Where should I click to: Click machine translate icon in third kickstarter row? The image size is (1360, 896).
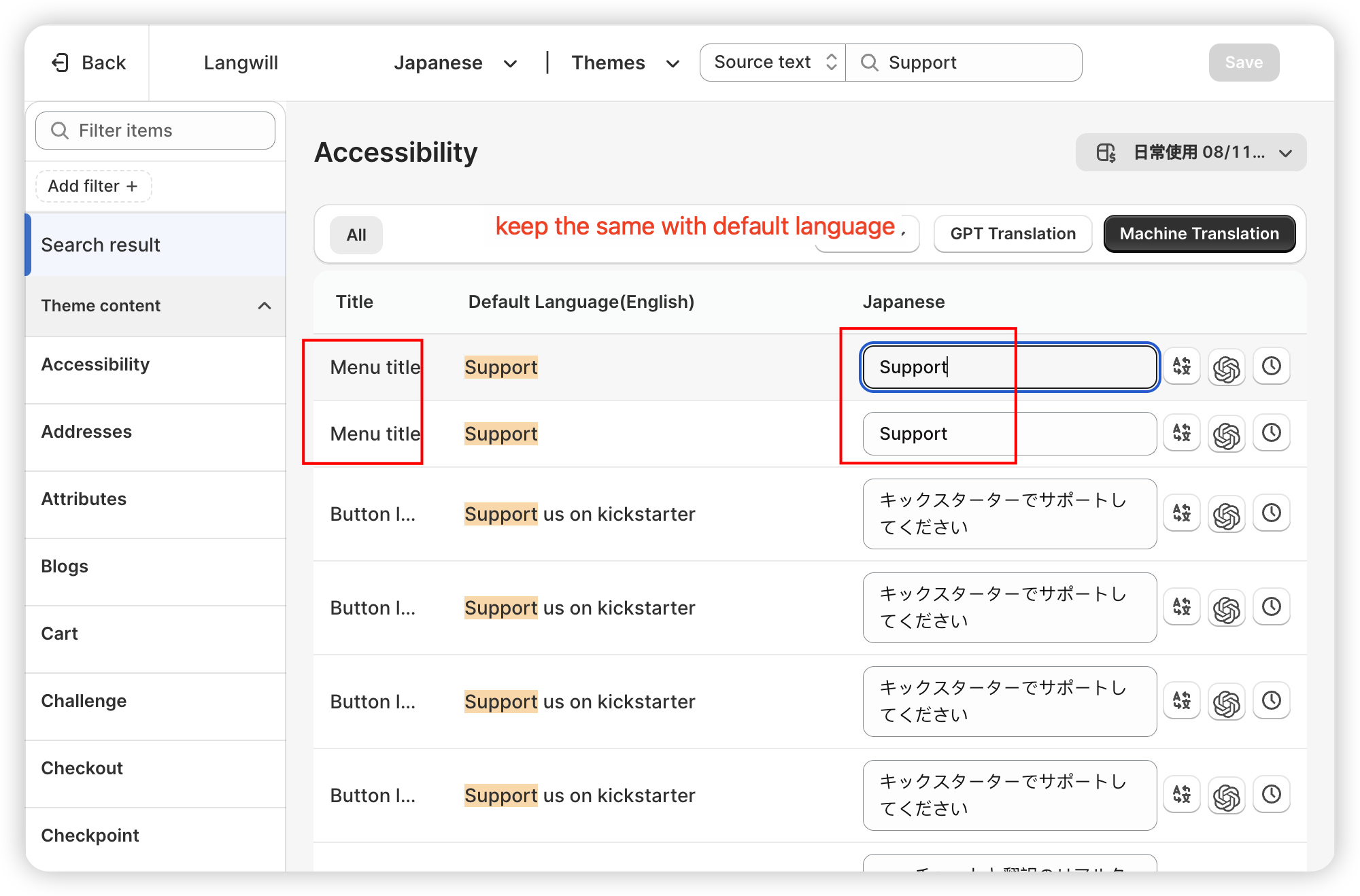pos(1182,701)
